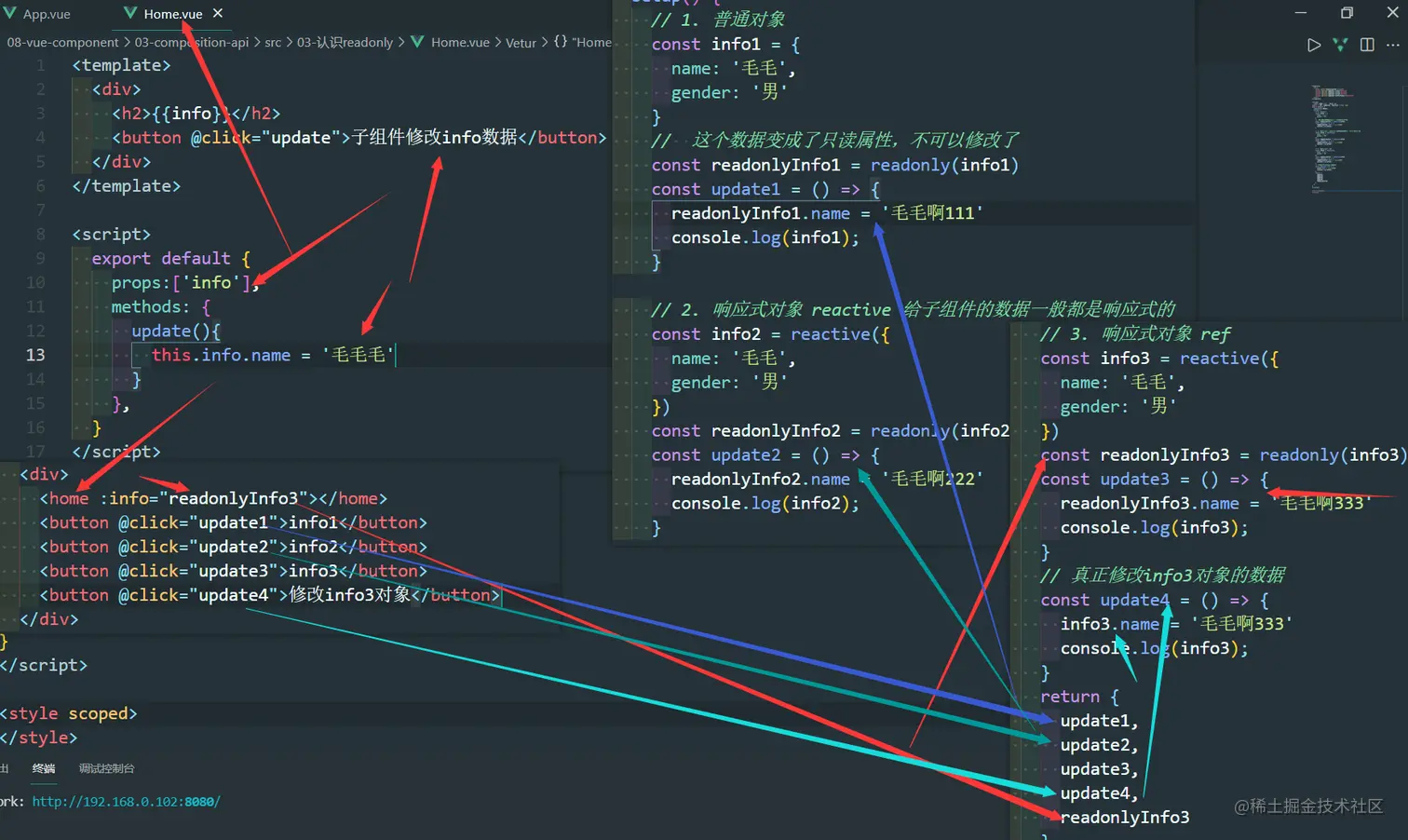Screen dimensions: 1408x840
Task: Click the readonlyInfo2.name assignment line
Action: (827, 479)
